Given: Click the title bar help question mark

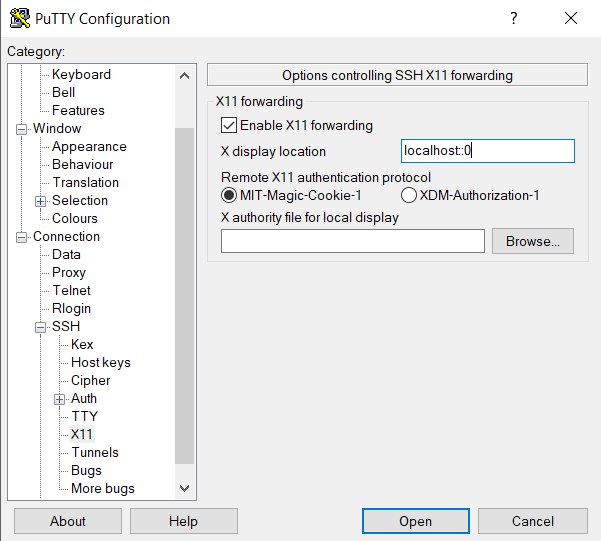Looking at the screenshot, I should click(513, 19).
